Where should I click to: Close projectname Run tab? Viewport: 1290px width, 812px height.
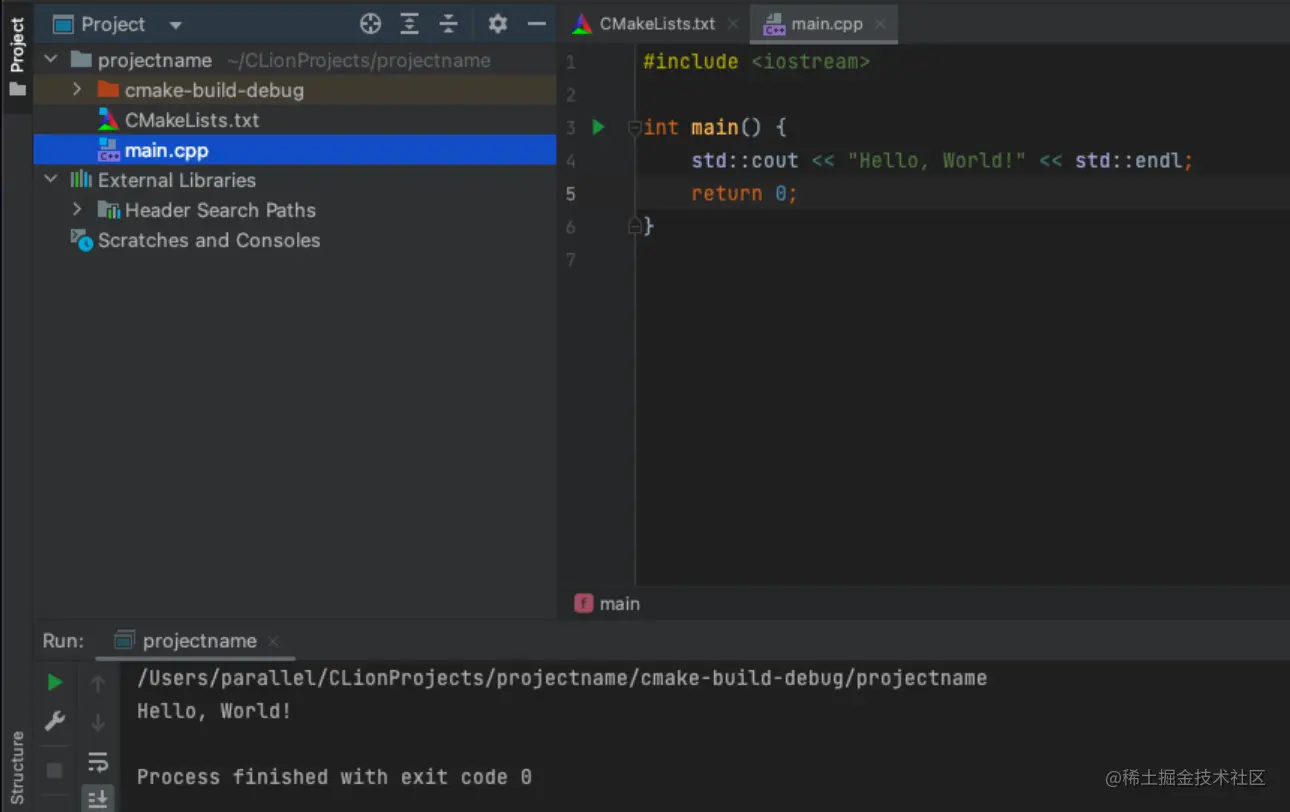point(273,642)
